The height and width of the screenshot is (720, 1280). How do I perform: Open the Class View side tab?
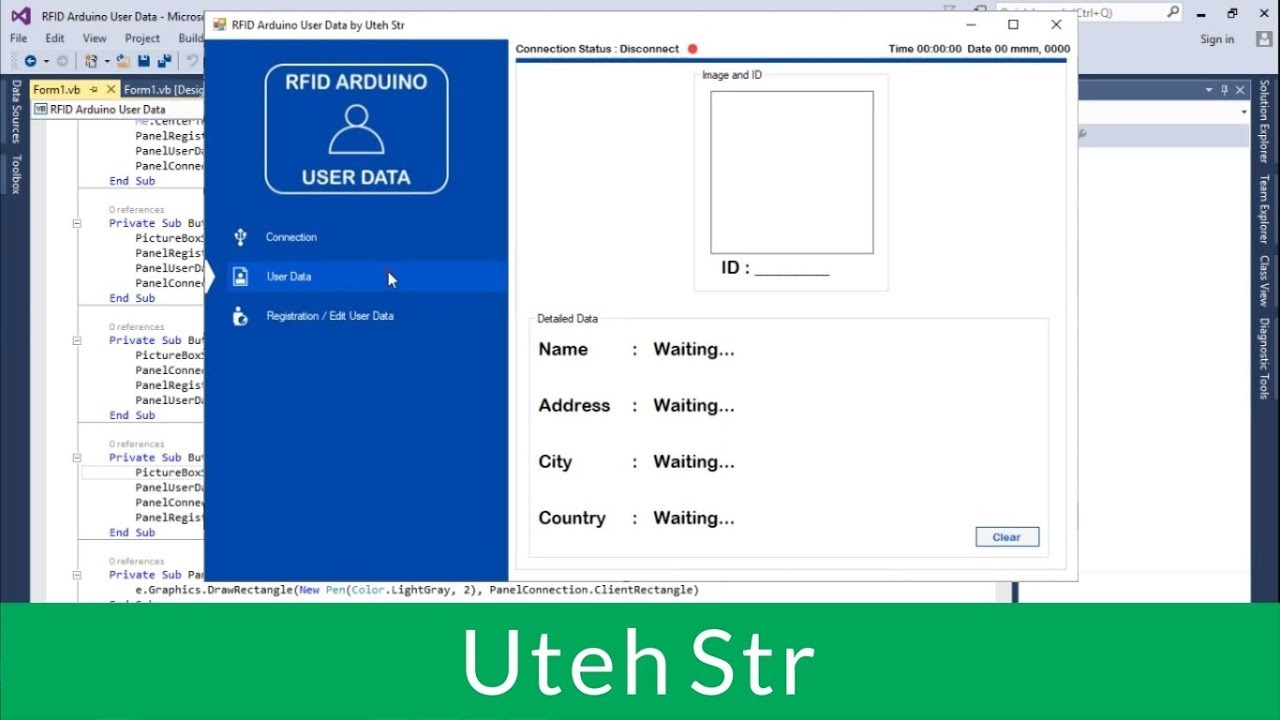[x=1264, y=282]
